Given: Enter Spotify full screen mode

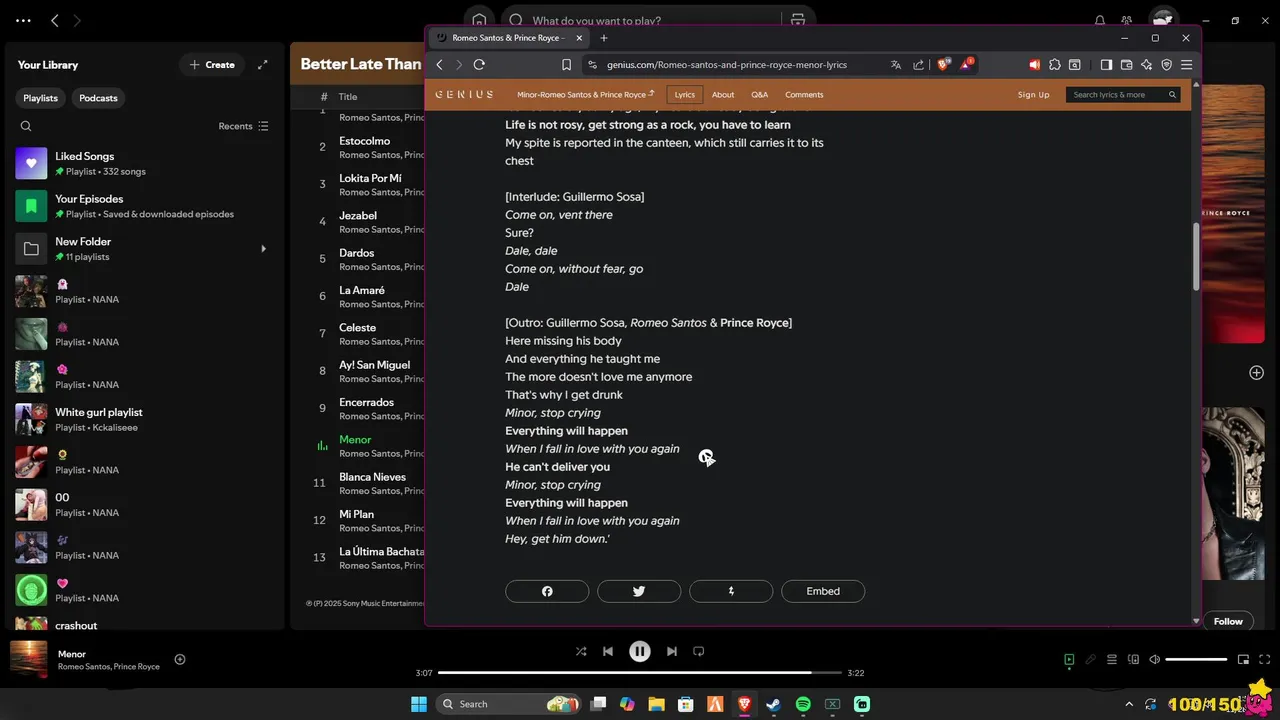Looking at the screenshot, I should [x=1265, y=659].
